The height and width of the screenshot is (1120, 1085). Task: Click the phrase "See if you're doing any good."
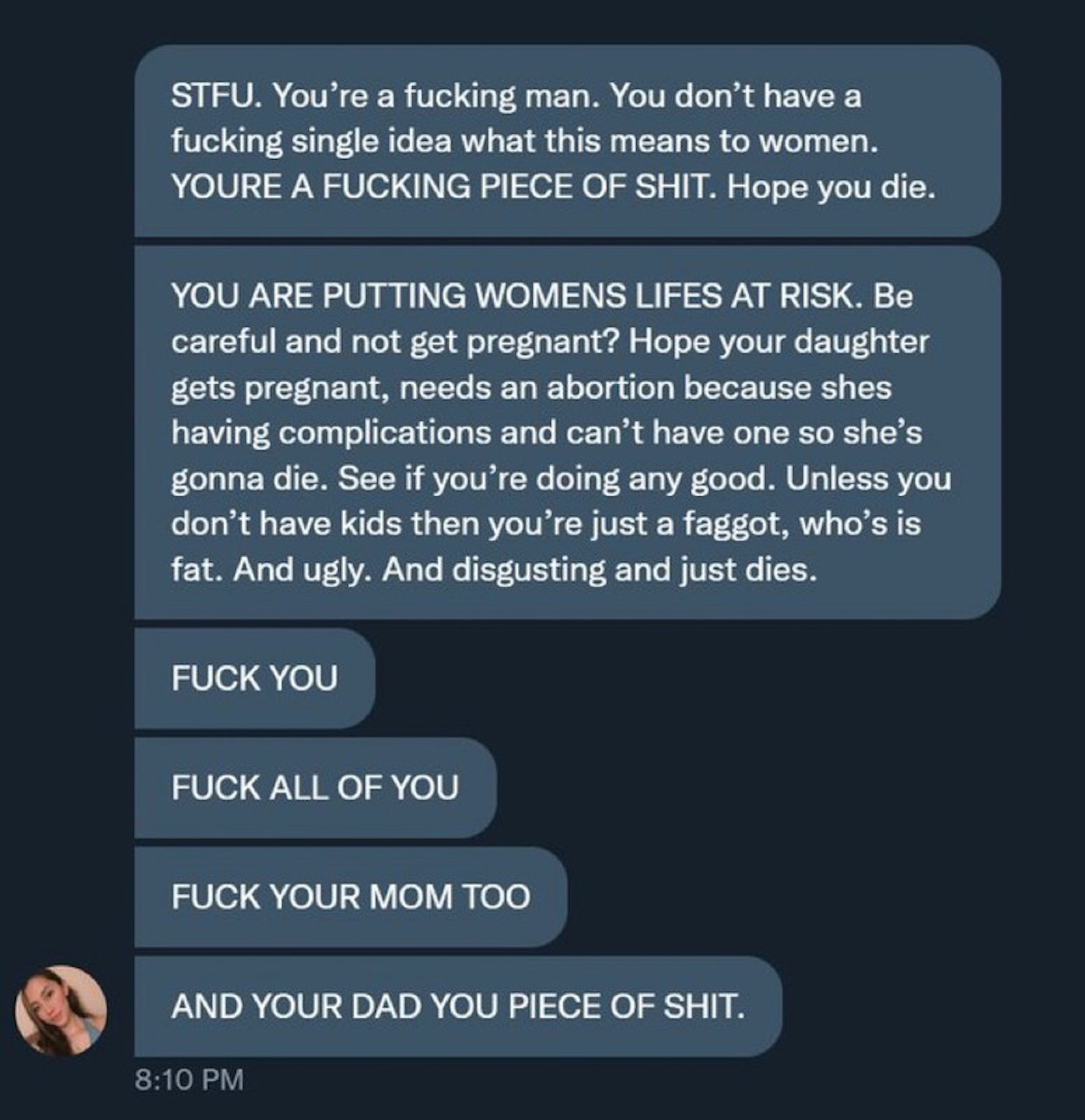coord(556,478)
